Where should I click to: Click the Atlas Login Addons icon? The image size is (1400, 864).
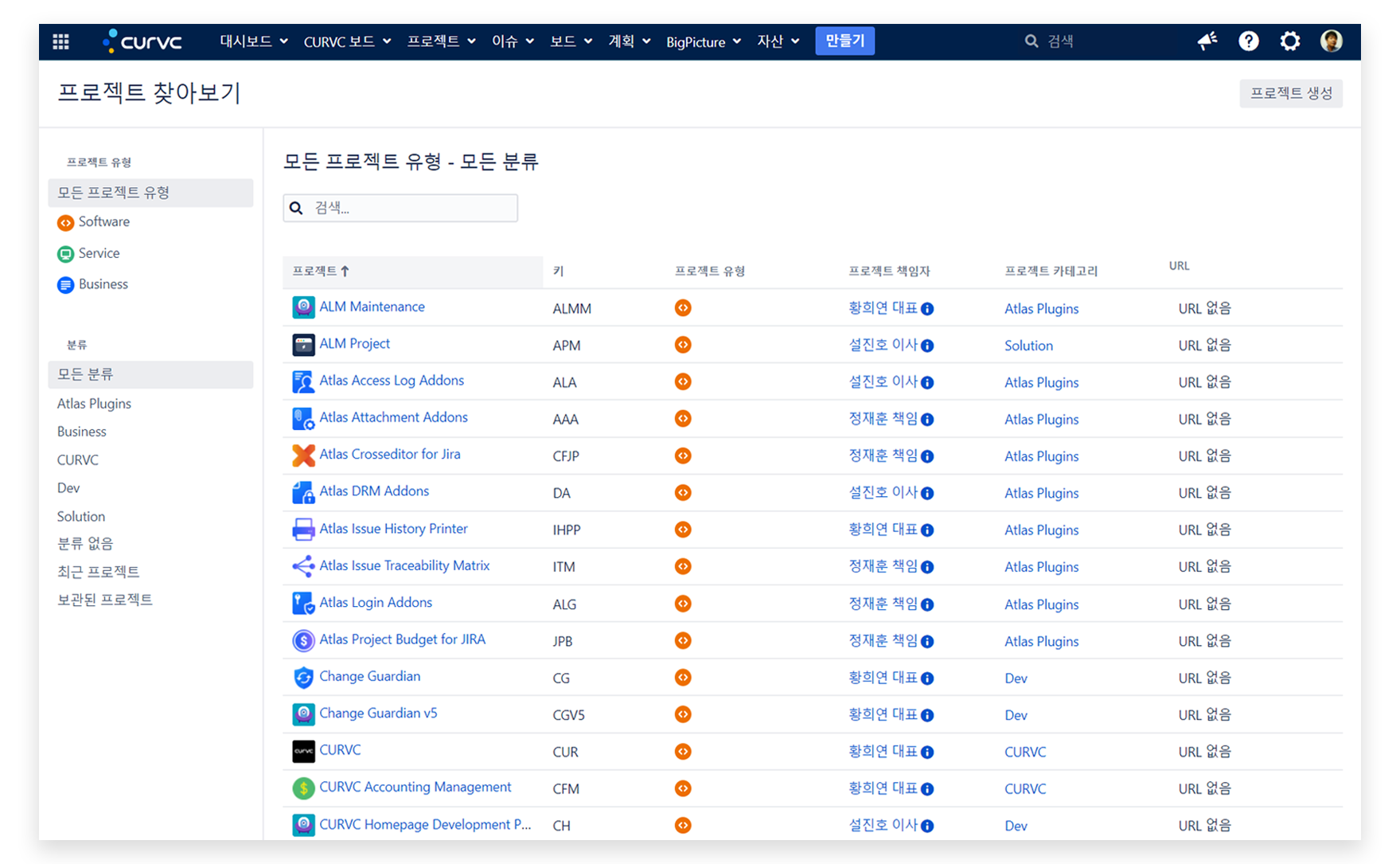point(303,604)
